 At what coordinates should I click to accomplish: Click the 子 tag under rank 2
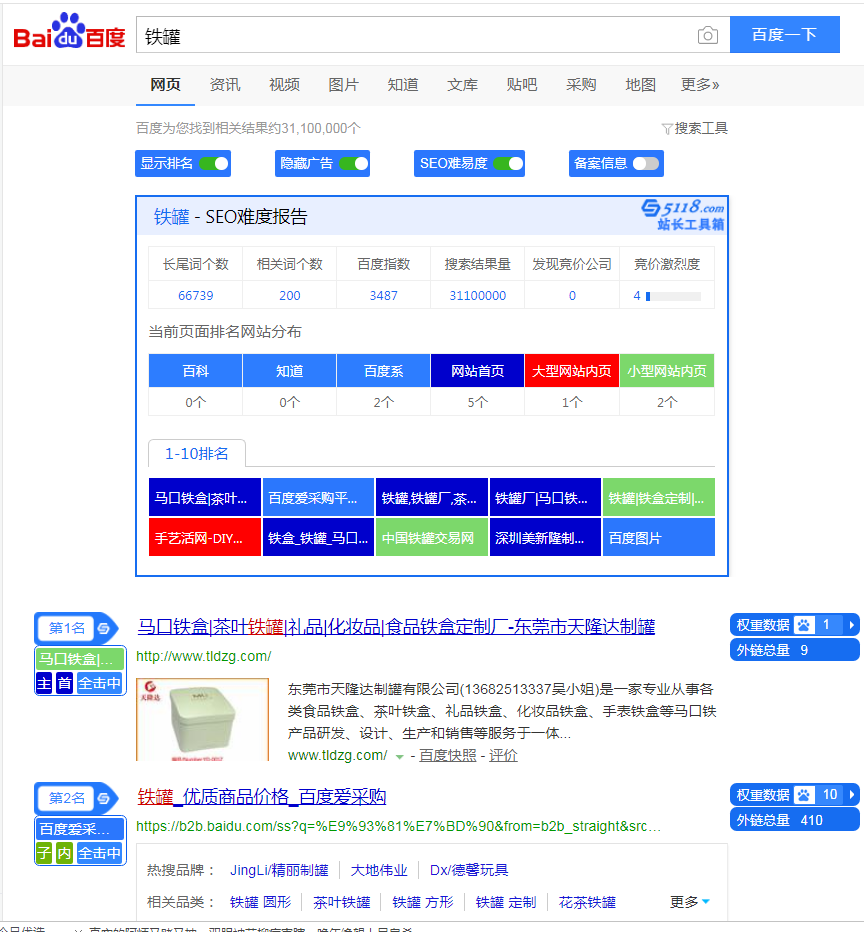coord(44,853)
